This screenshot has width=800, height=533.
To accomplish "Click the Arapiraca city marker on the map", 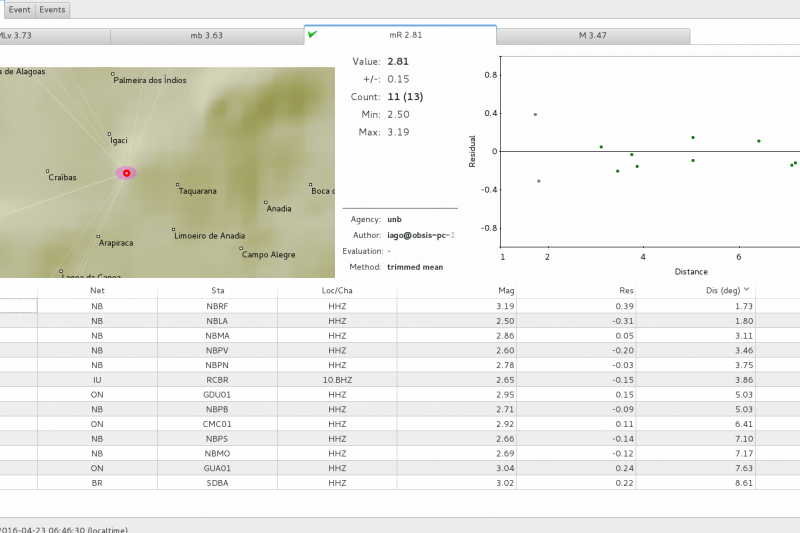I will click(x=98, y=237).
